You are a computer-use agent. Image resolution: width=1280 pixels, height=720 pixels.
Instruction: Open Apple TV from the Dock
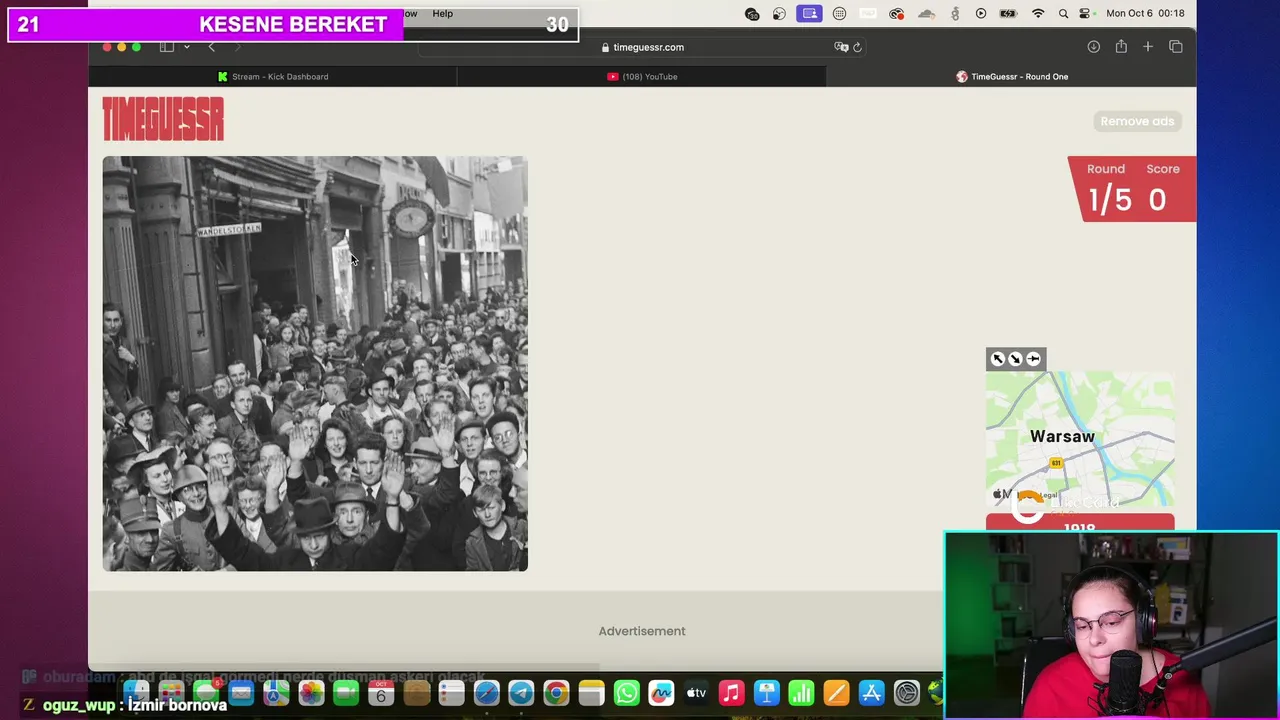[x=696, y=693]
